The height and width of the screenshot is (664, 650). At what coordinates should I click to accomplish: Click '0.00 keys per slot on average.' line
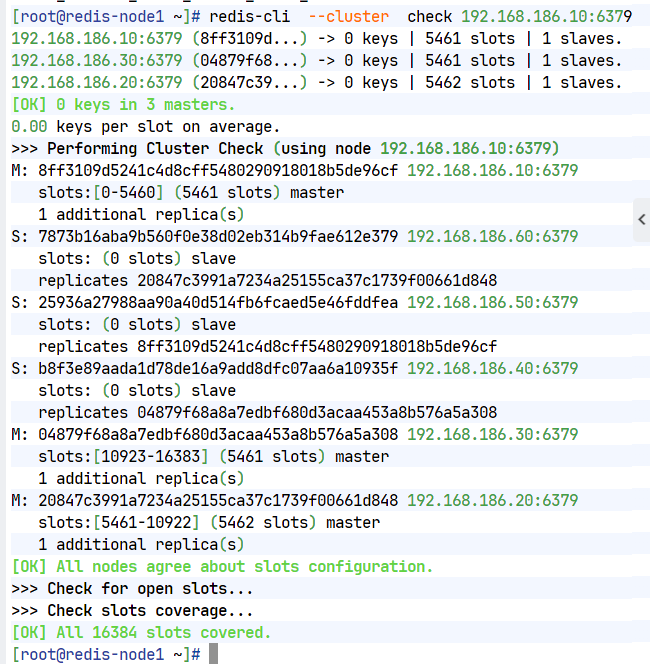click(145, 127)
